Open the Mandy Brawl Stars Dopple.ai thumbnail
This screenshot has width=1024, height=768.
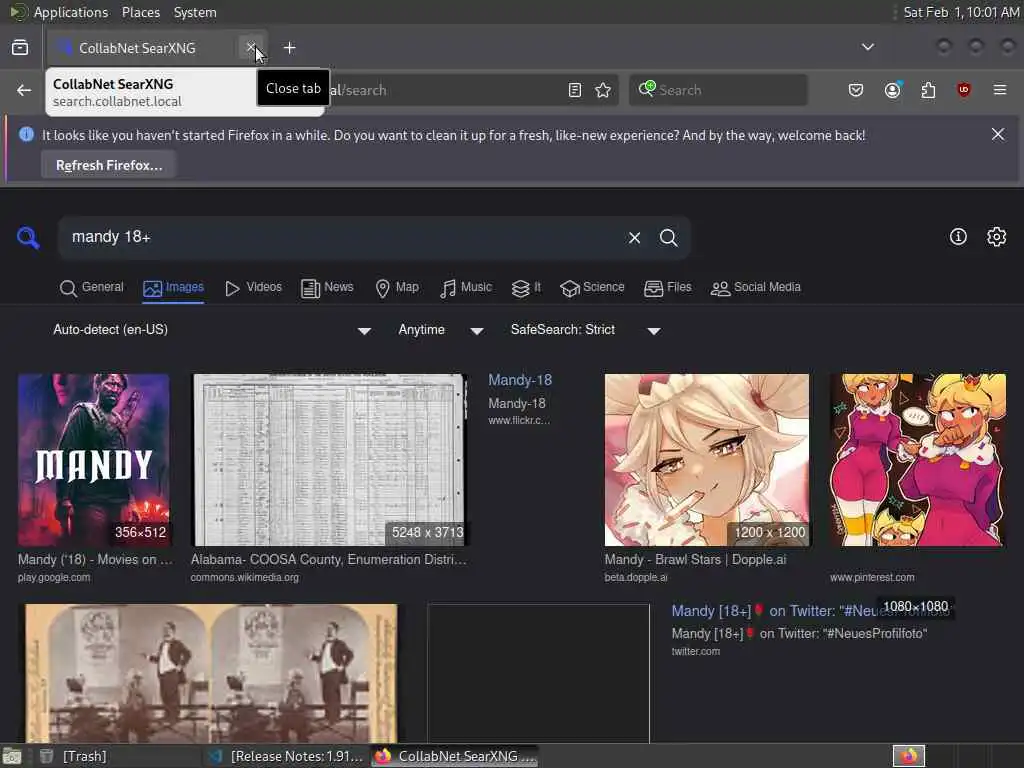point(707,460)
